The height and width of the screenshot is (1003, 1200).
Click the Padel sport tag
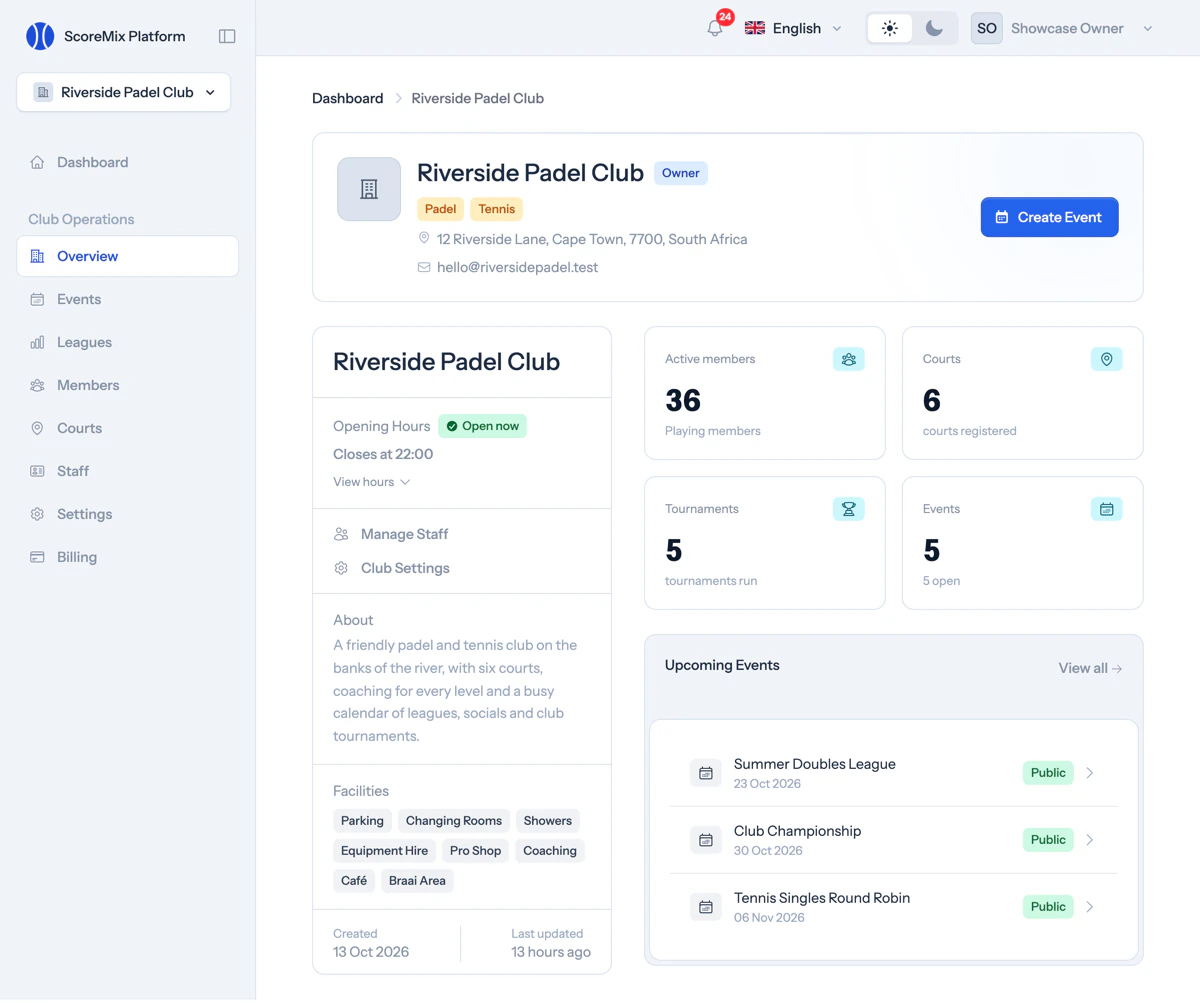[x=441, y=209]
